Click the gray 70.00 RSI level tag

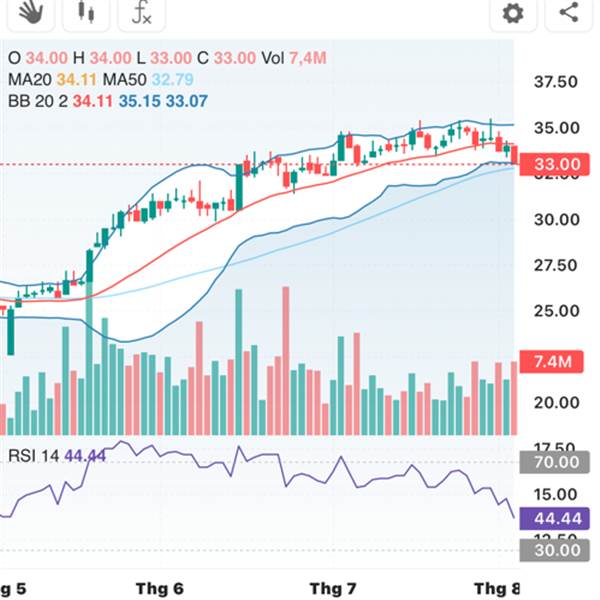(x=554, y=462)
